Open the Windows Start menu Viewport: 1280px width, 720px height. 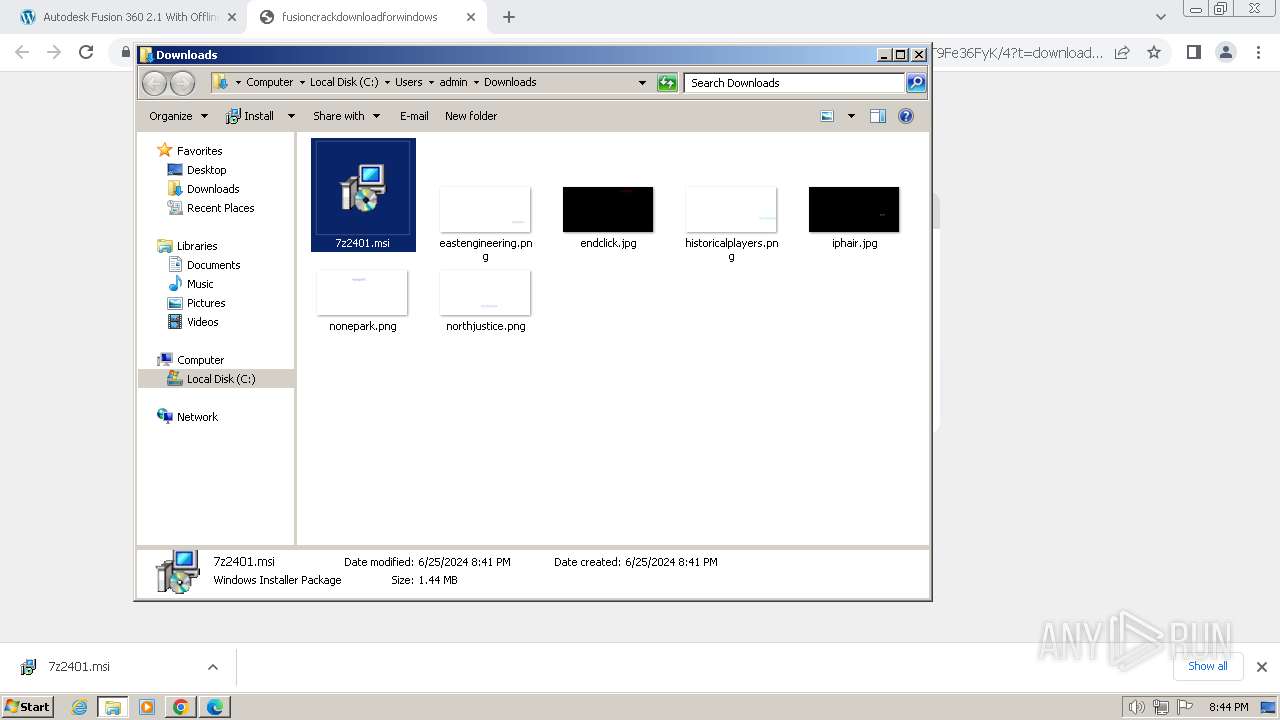tap(28, 706)
